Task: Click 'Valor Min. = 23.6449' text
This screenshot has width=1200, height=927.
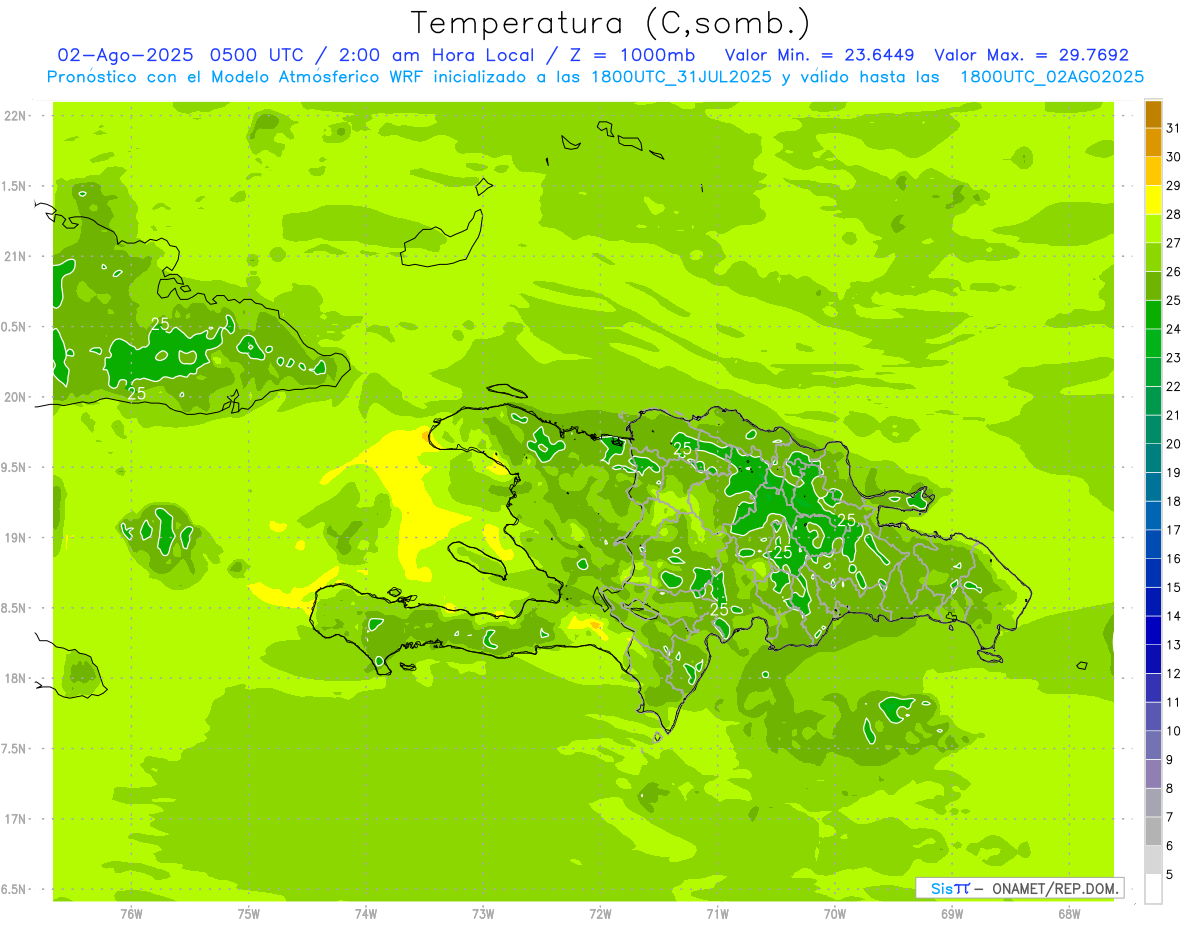Action: point(819,55)
